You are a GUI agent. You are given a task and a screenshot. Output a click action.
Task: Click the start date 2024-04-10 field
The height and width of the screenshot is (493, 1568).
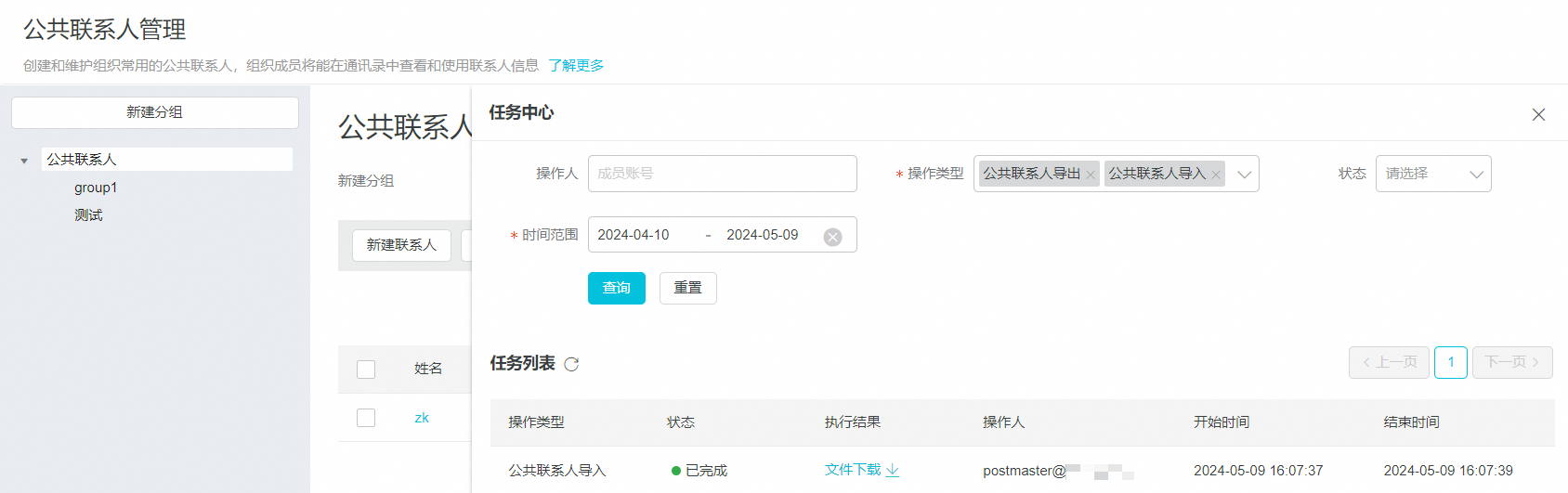[x=634, y=235]
